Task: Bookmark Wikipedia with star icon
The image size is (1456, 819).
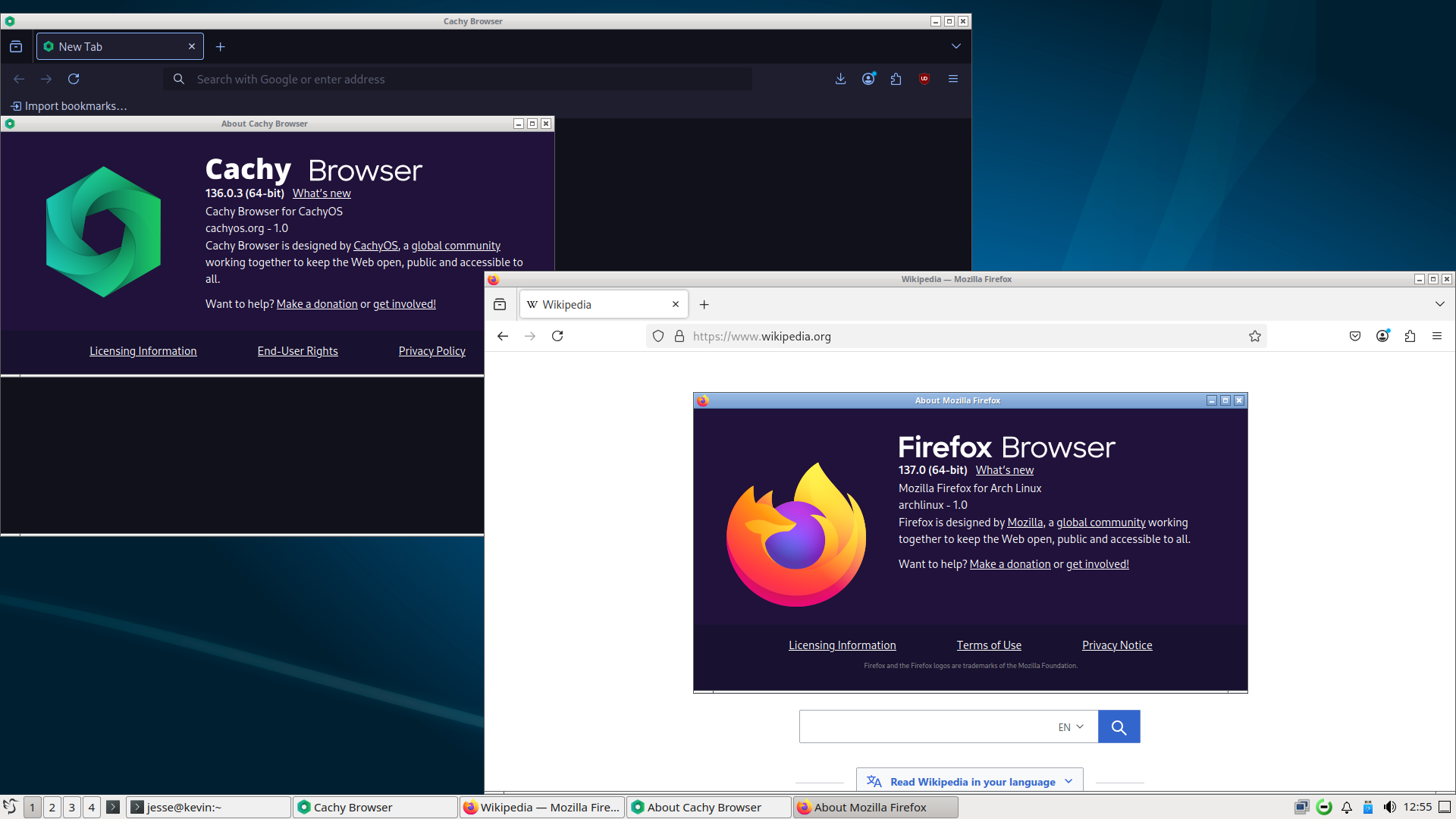Action: (x=1255, y=336)
